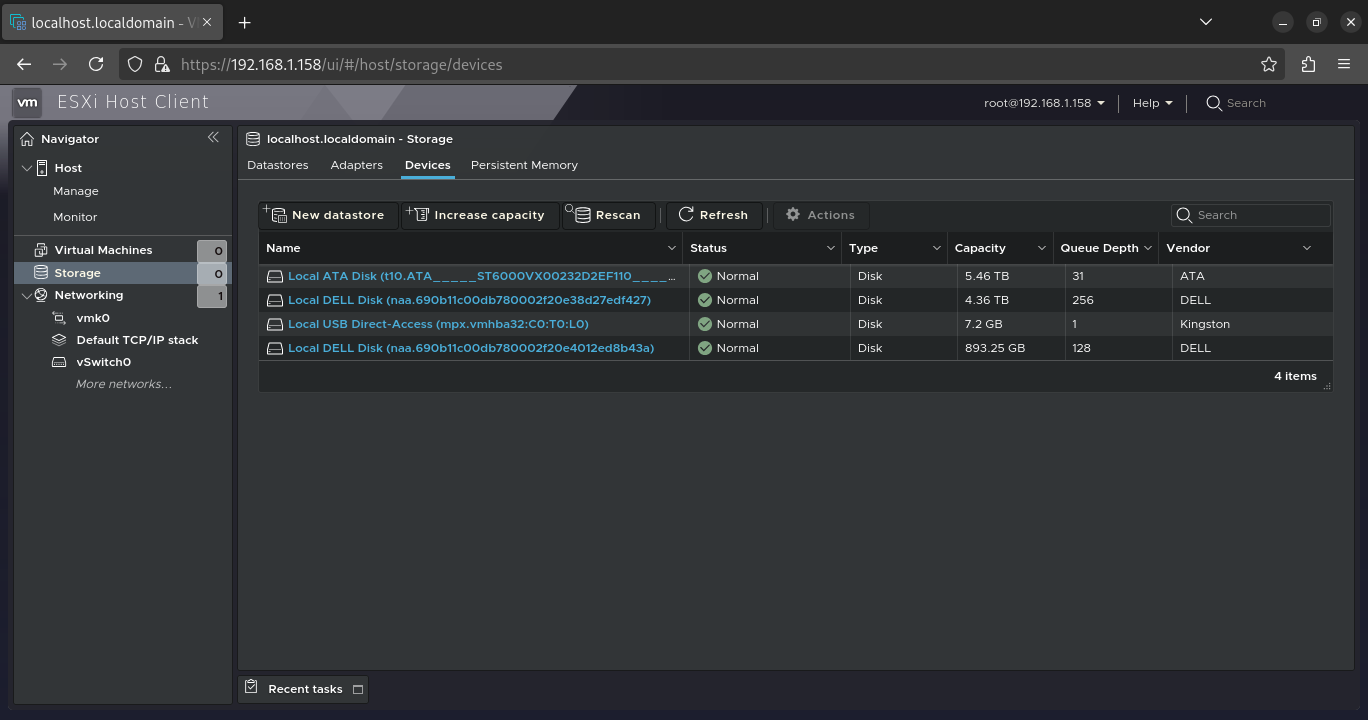The image size is (1368, 720).
Task: Click More networks... link in Navigator
Action: [124, 384]
